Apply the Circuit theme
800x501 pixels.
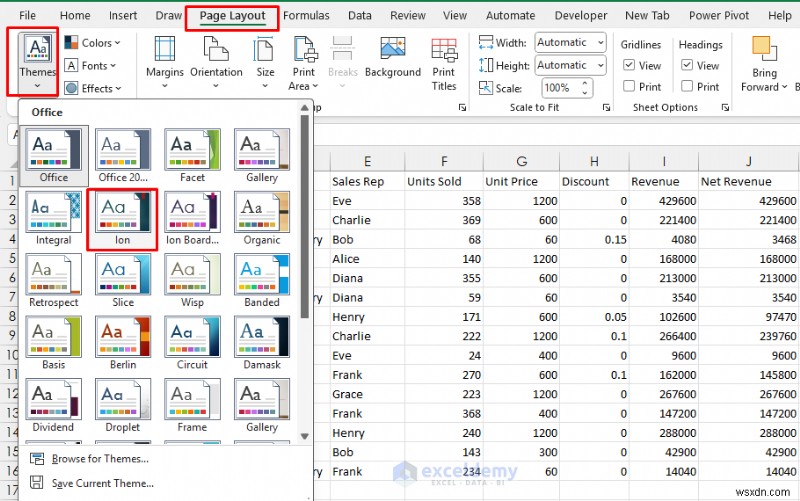pyautogui.click(x=192, y=343)
